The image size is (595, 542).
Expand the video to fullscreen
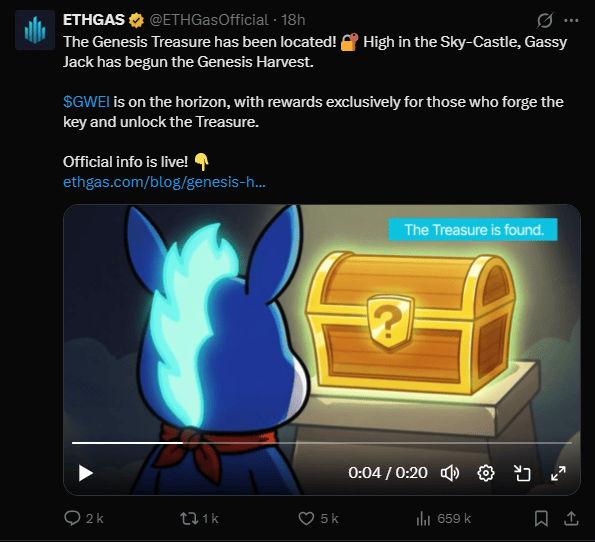pyautogui.click(x=558, y=473)
